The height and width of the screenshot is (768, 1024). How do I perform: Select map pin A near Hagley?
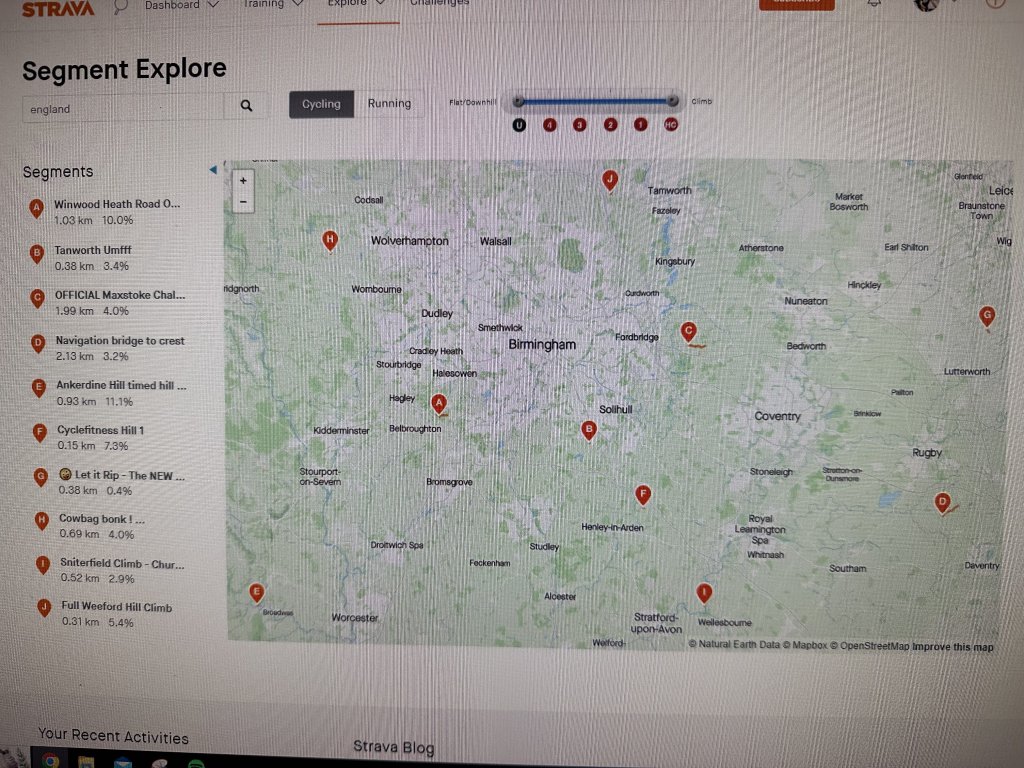tap(439, 404)
